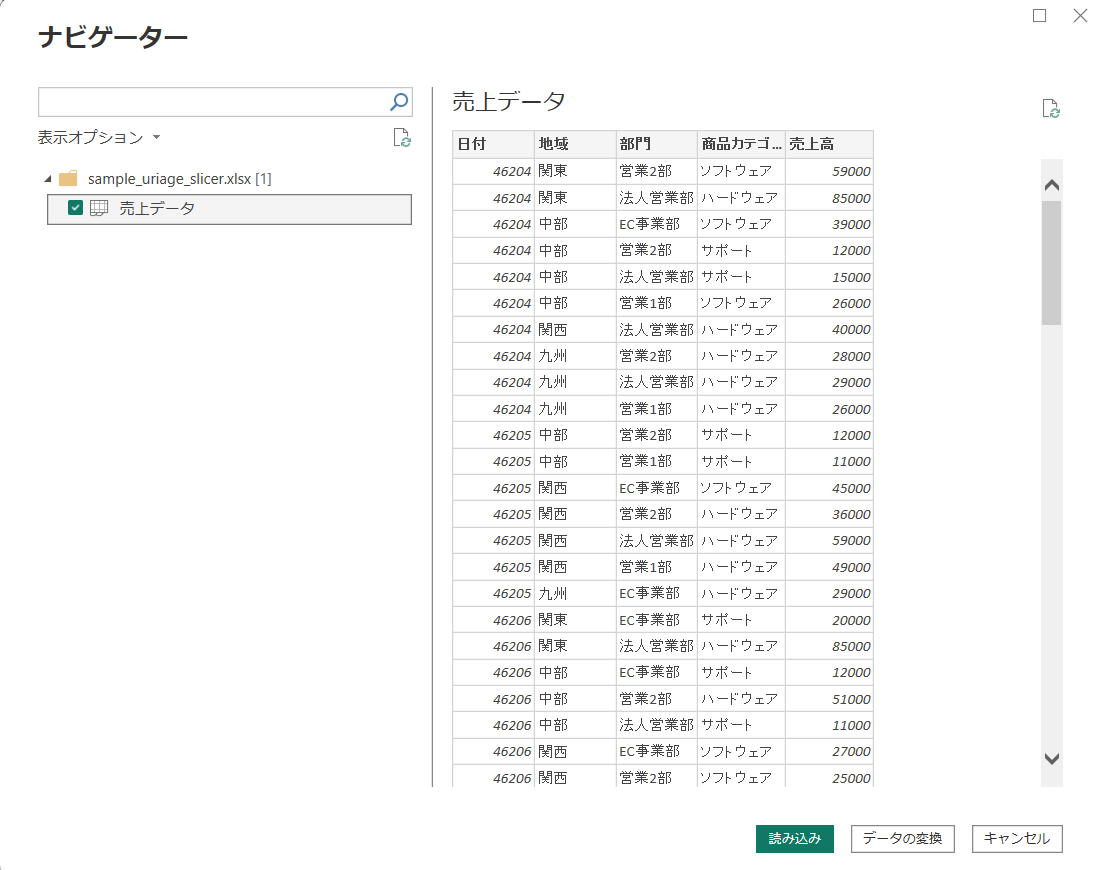Click the cell showing 20000

pos(829,620)
